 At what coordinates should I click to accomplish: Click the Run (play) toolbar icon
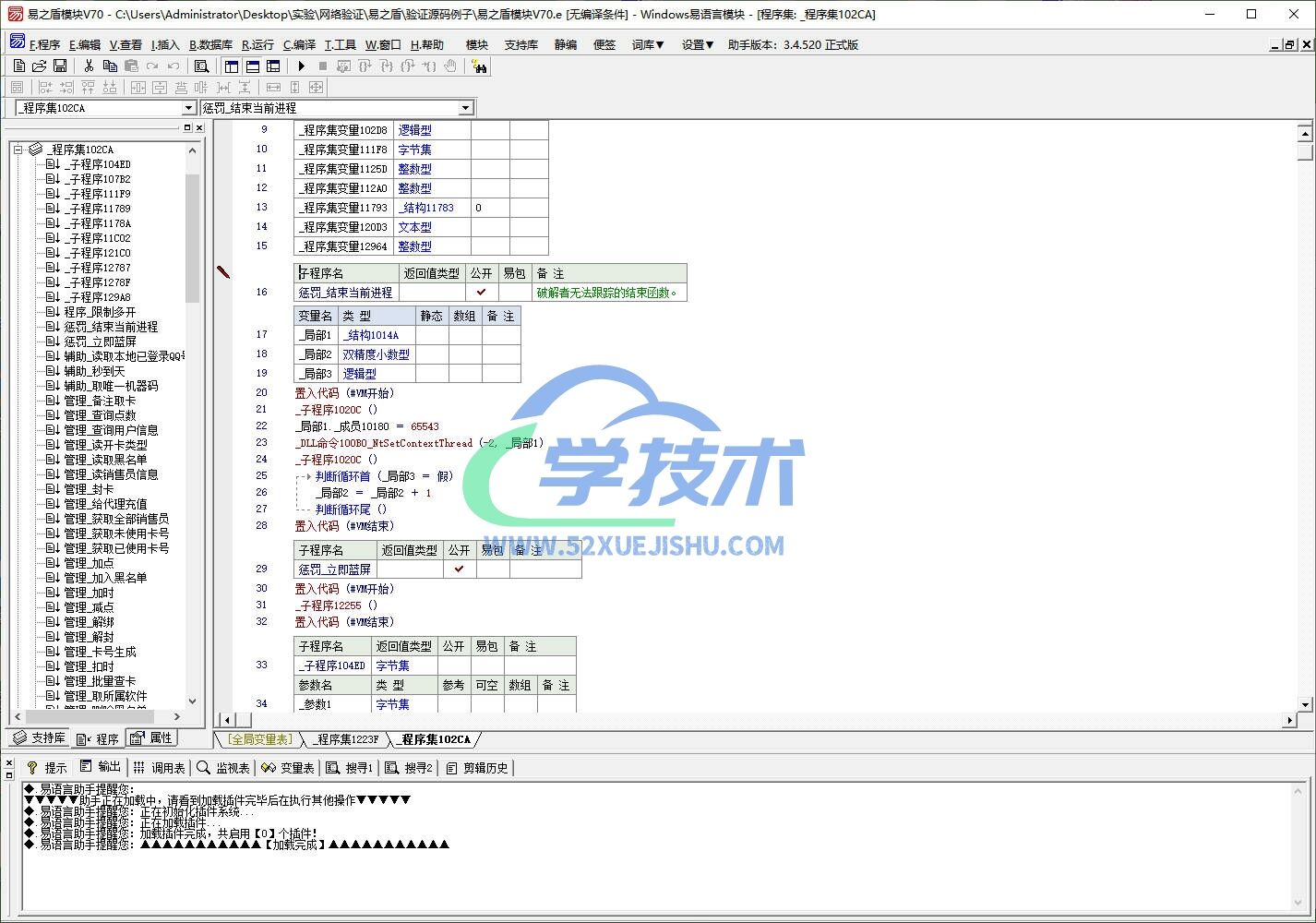(301, 66)
